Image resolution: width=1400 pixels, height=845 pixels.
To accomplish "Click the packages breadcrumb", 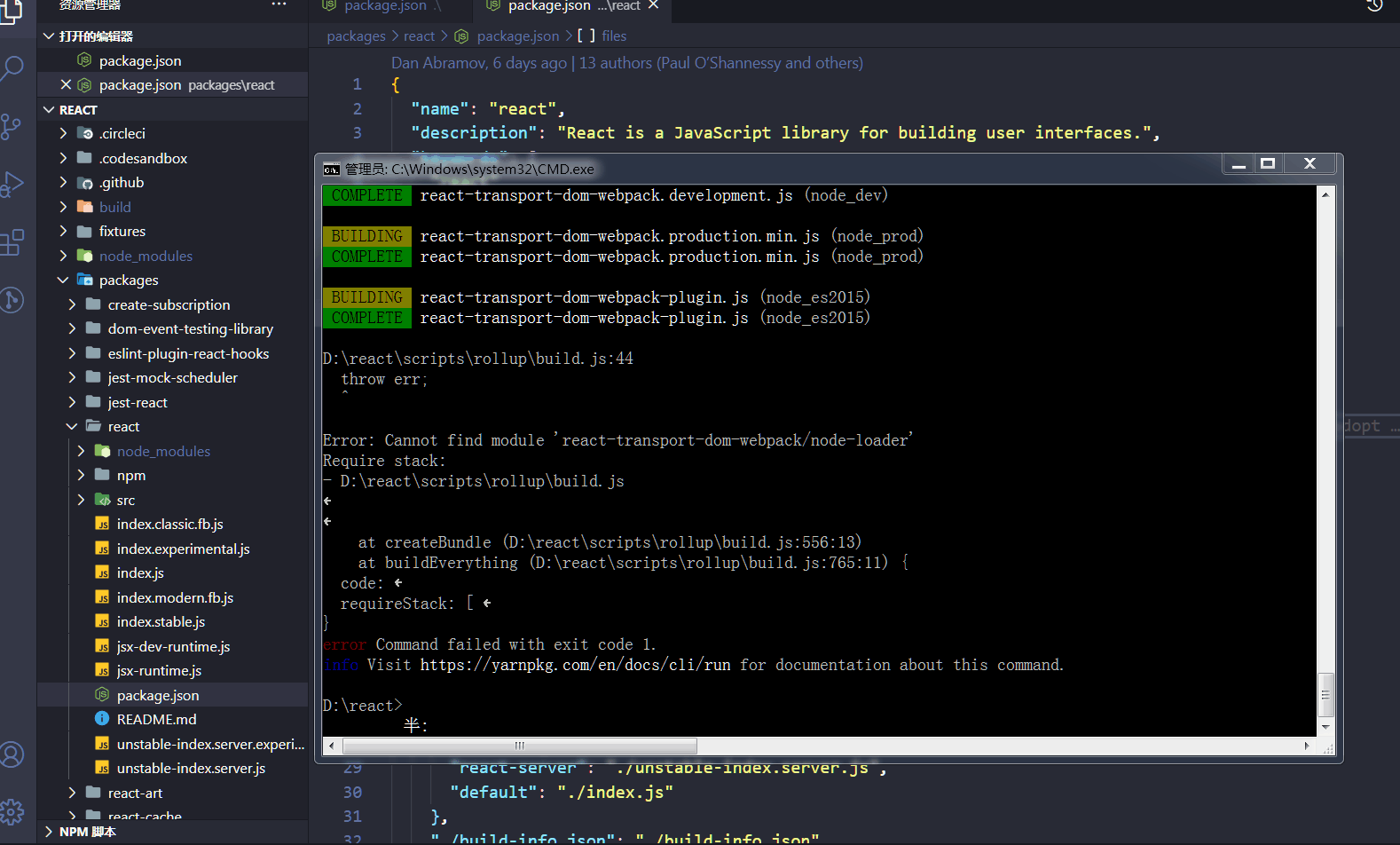I will click(356, 36).
